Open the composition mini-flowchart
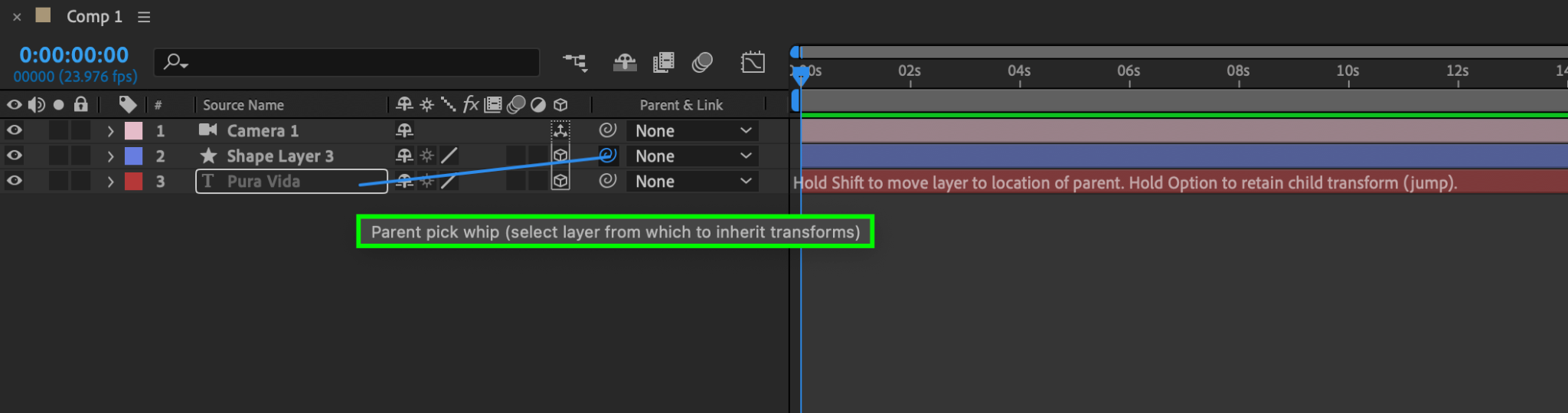The height and width of the screenshot is (413, 1568). pos(575,62)
